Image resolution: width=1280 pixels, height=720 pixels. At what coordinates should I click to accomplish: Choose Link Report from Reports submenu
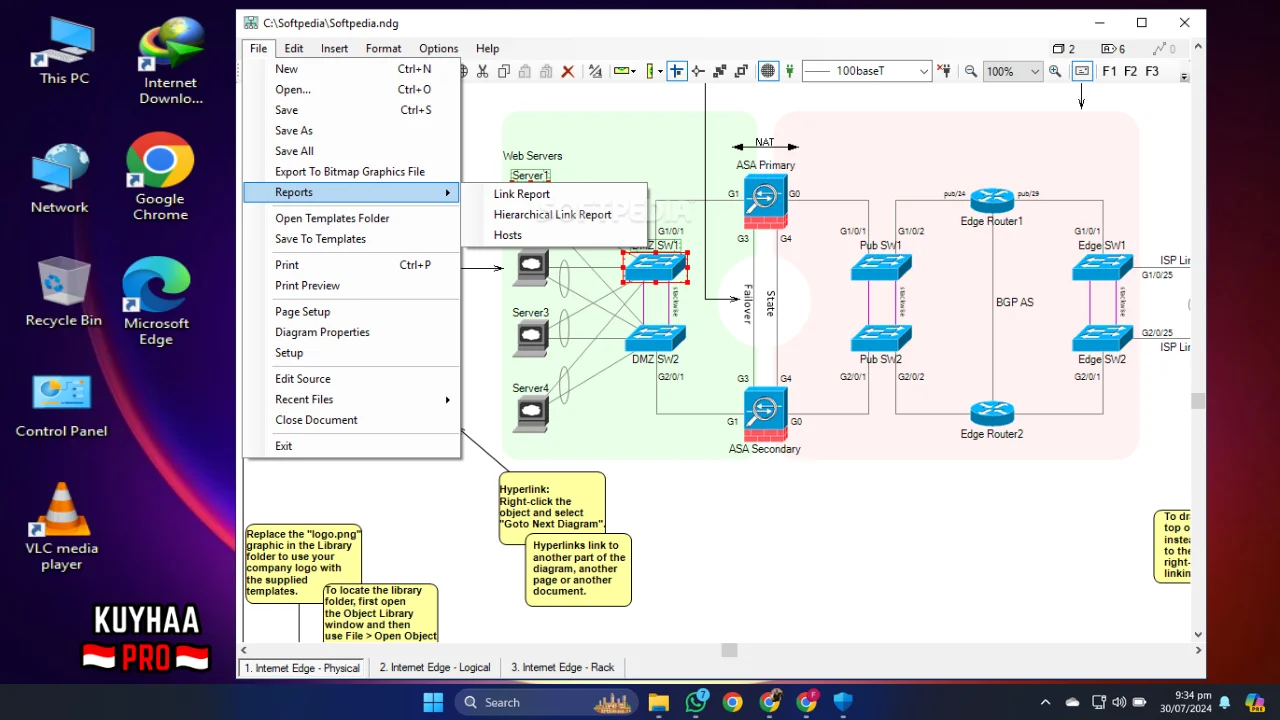522,194
